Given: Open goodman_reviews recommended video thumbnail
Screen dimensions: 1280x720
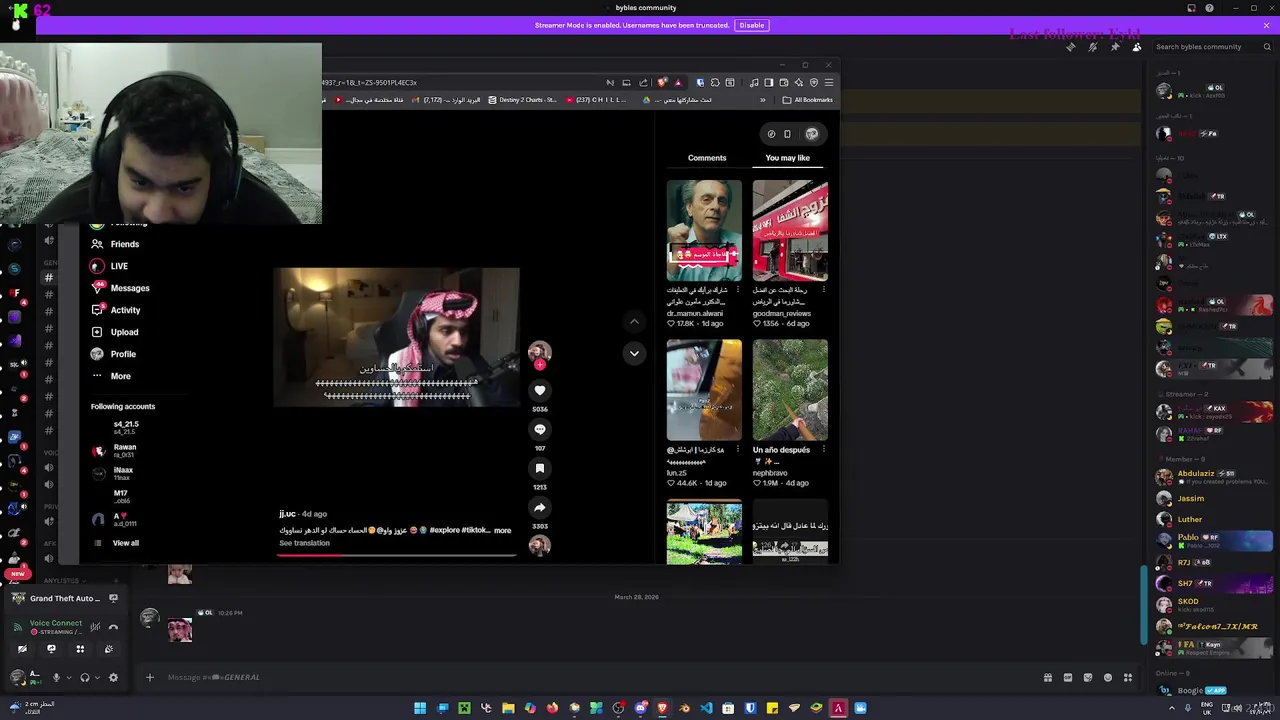Looking at the screenshot, I should pyautogui.click(x=790, y=230).
